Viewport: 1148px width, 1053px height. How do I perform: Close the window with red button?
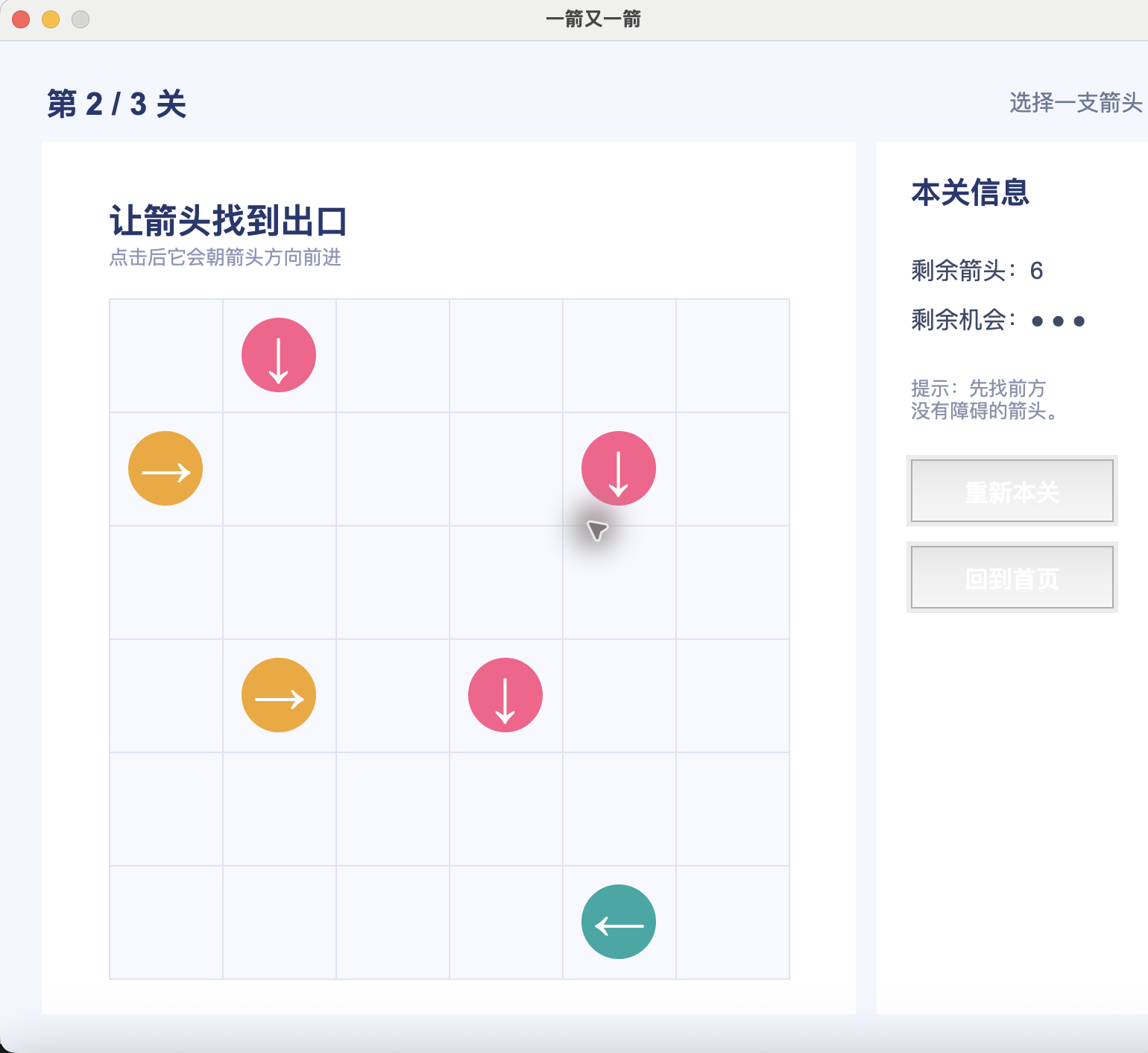click(21, 19)
